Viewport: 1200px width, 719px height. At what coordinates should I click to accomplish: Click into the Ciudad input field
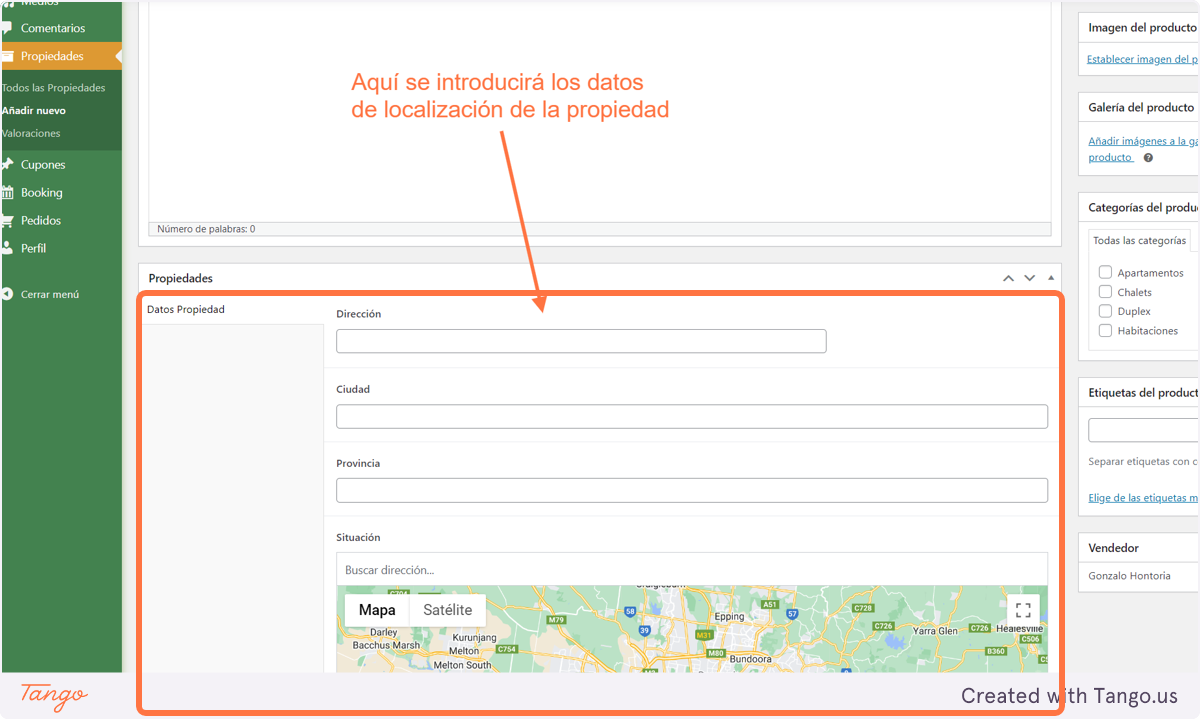point(692,416)
